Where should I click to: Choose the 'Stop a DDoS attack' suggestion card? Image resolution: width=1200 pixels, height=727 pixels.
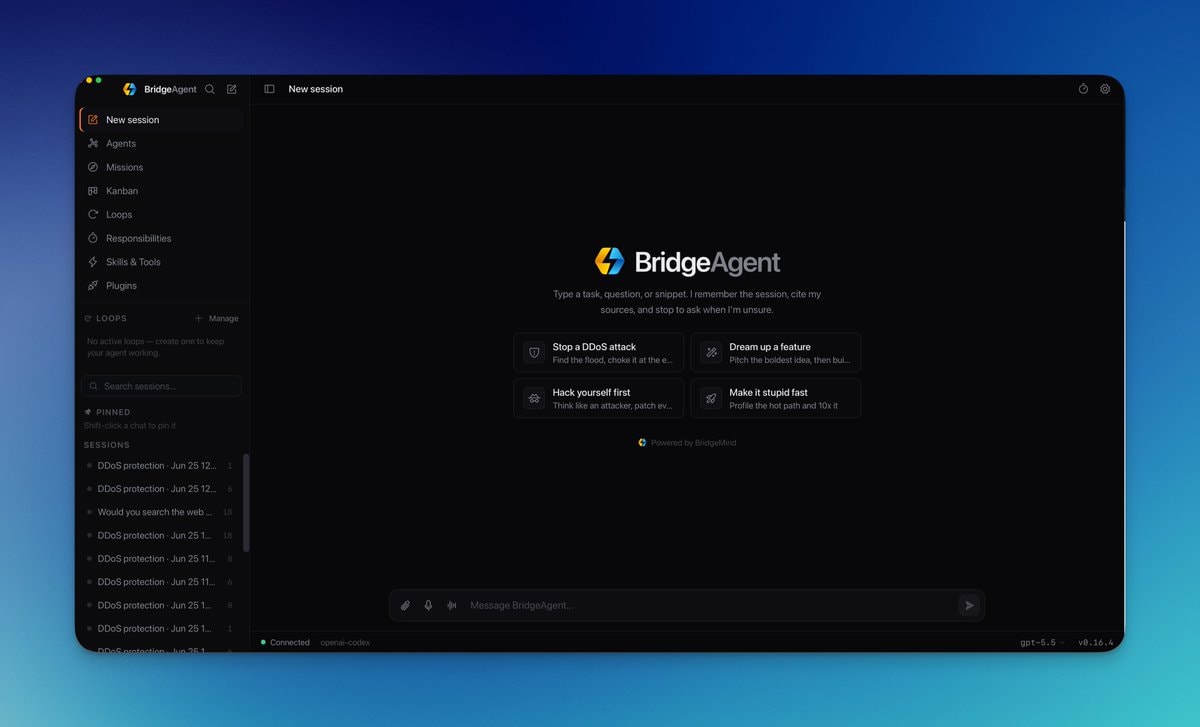tap(599, 353)
